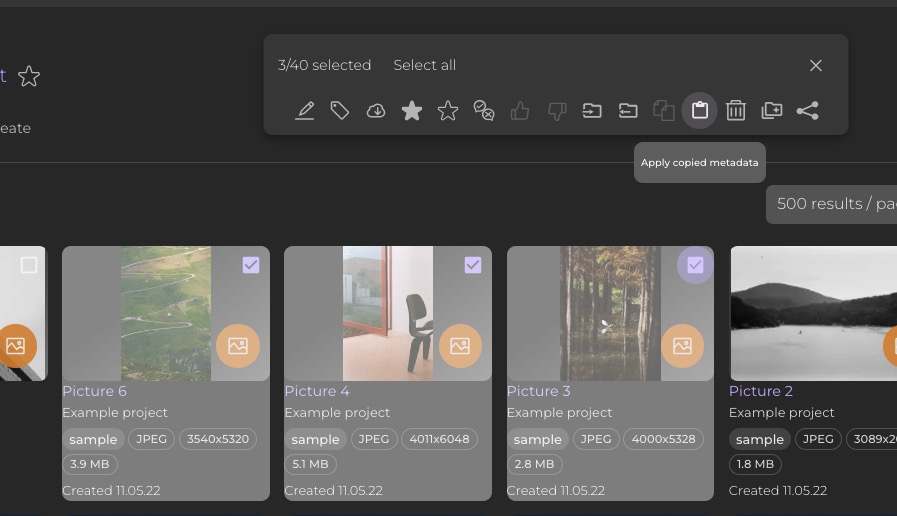Open the Picture 2 title link
Screen dimensions: 897x516
point(760,391)
